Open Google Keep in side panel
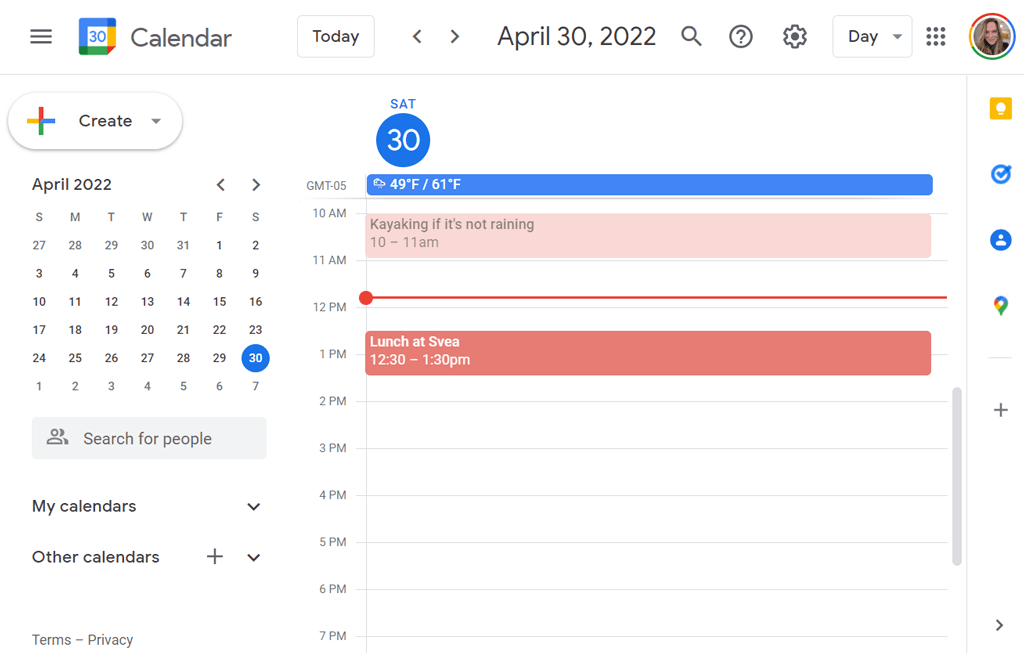This screenshot has height=653, width=1024. pos(1000,109)
